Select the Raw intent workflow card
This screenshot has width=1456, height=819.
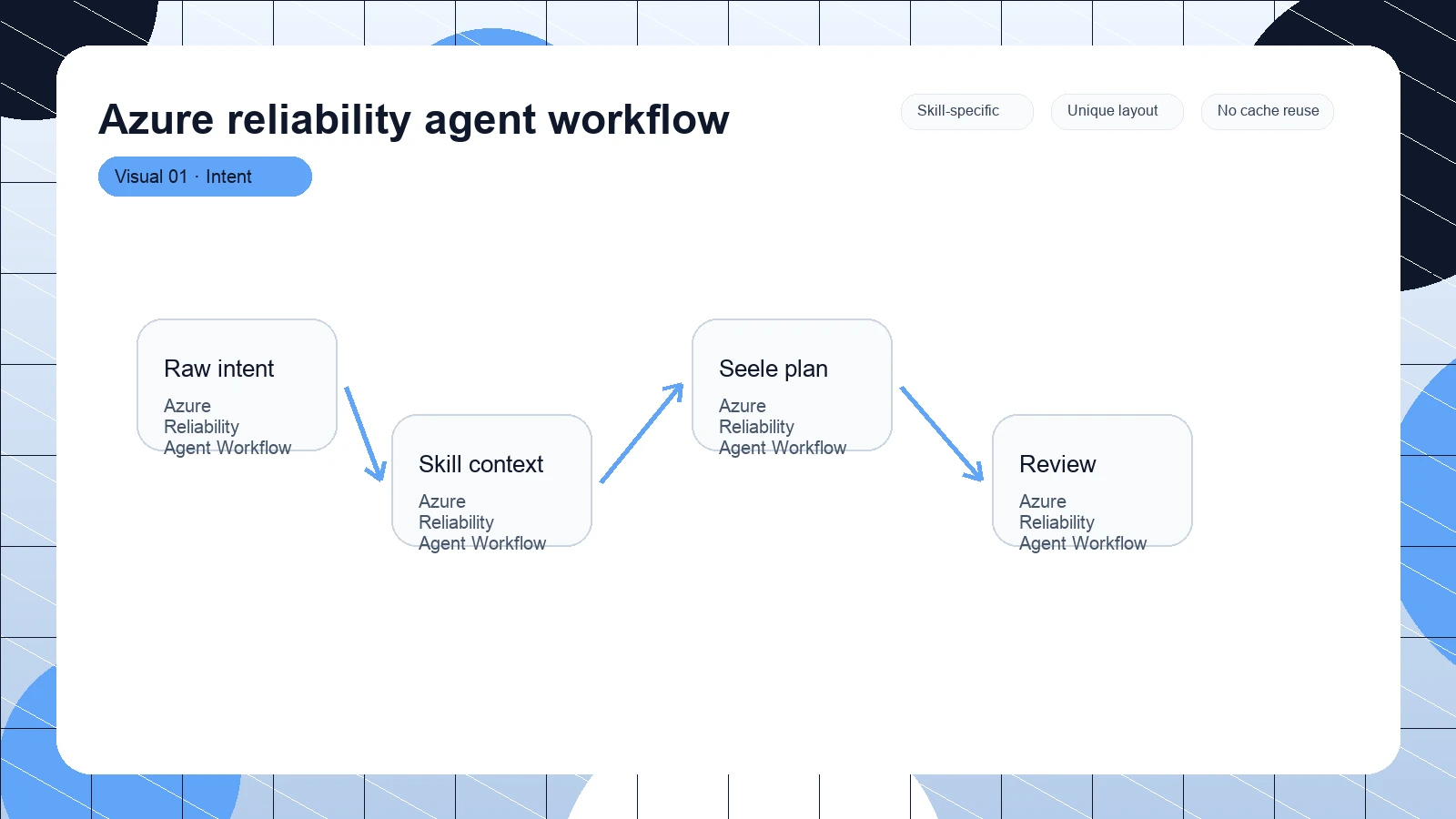click(x=237, y=385)
